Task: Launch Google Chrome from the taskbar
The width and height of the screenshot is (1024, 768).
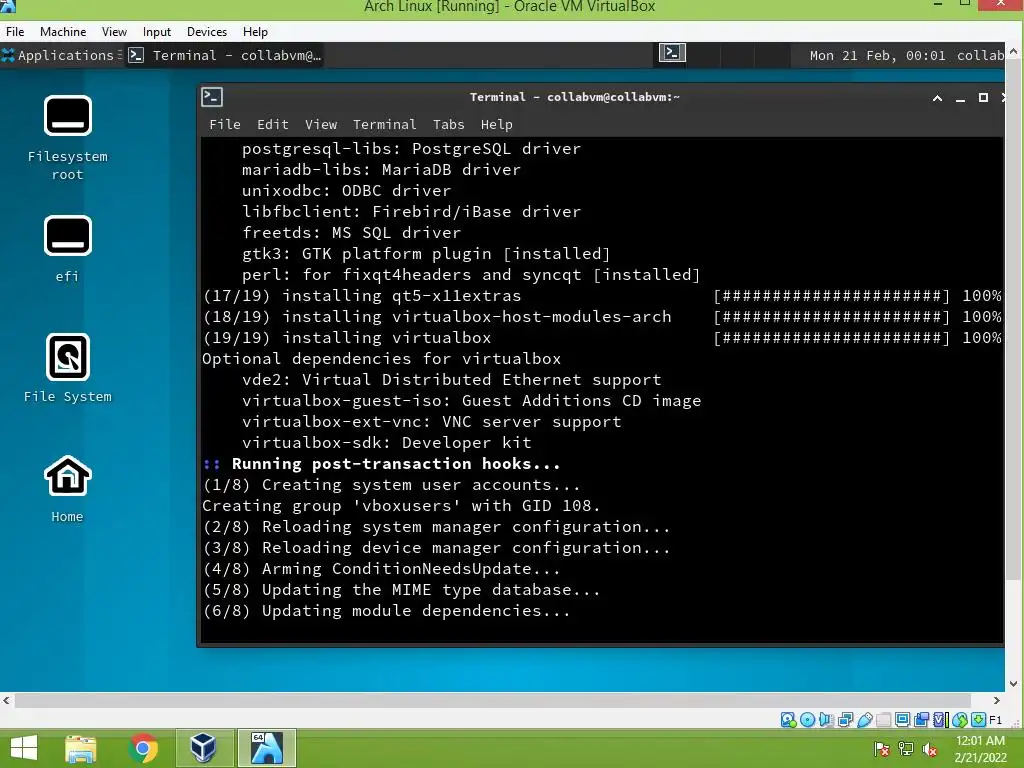Action: coord(143,748)
